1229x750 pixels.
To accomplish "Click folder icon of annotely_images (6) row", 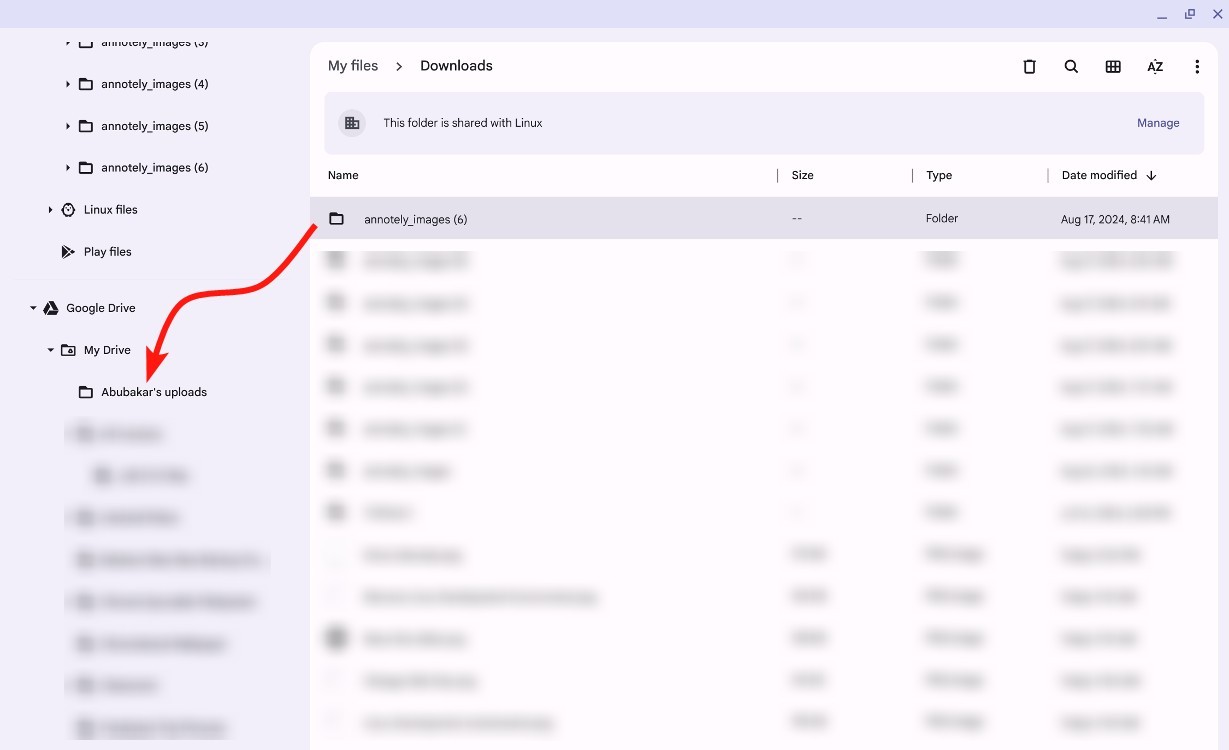I will click(x=337, y=218).
